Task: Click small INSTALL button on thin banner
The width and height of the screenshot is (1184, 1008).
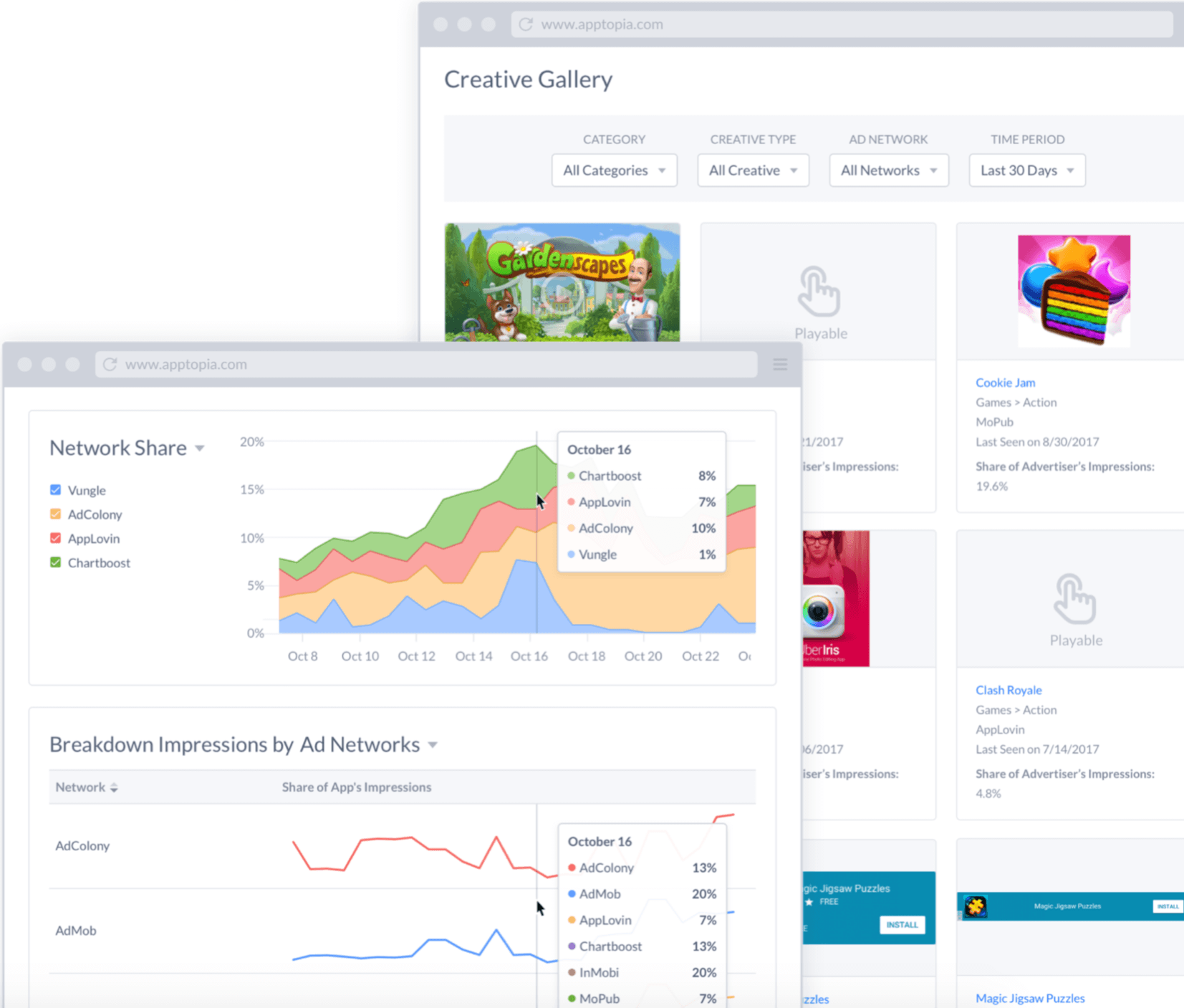Action: coord(1168,906)
